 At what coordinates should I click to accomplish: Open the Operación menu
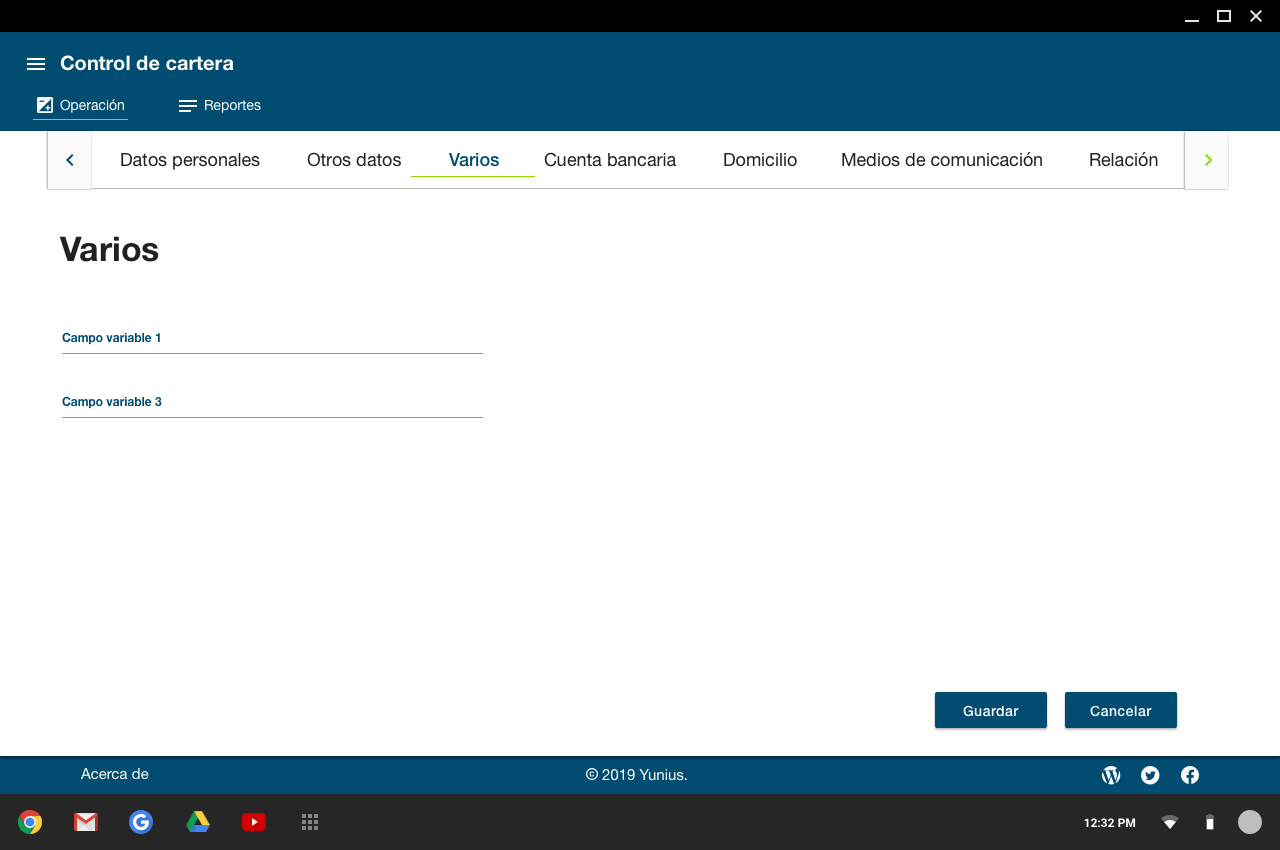(x=81, y=105)
